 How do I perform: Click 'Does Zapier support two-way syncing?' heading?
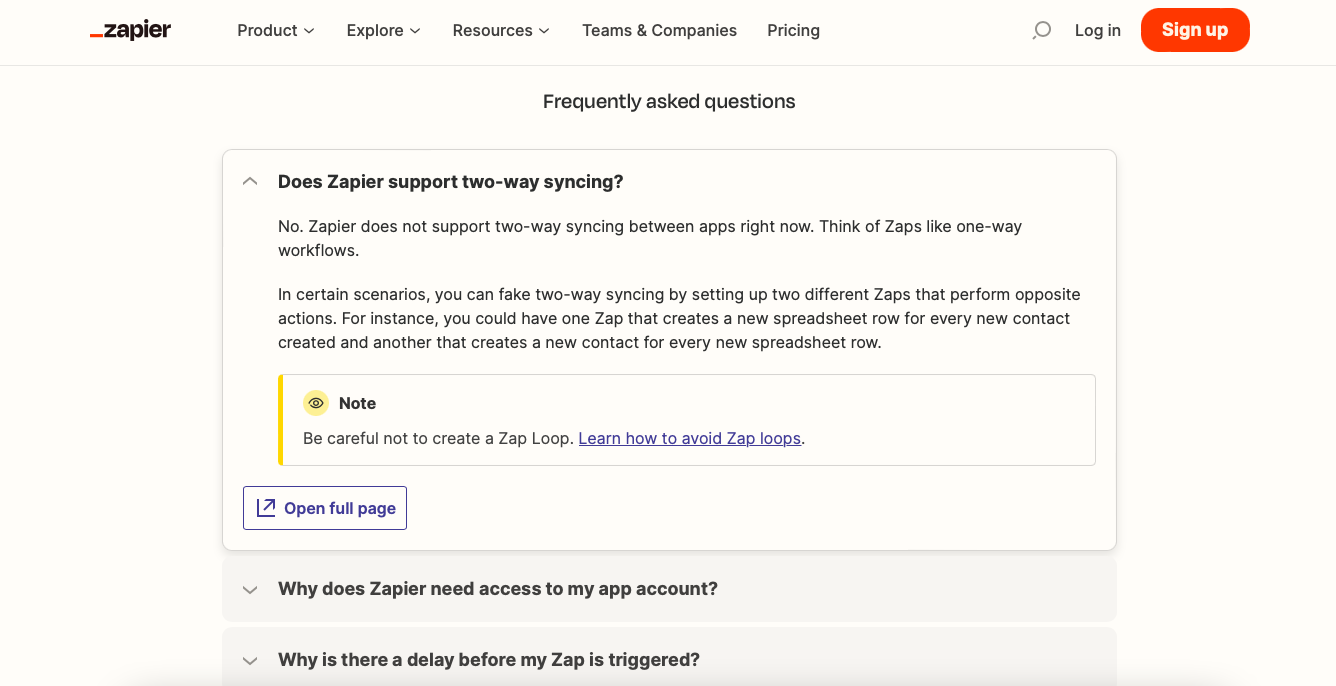(450, 181)
